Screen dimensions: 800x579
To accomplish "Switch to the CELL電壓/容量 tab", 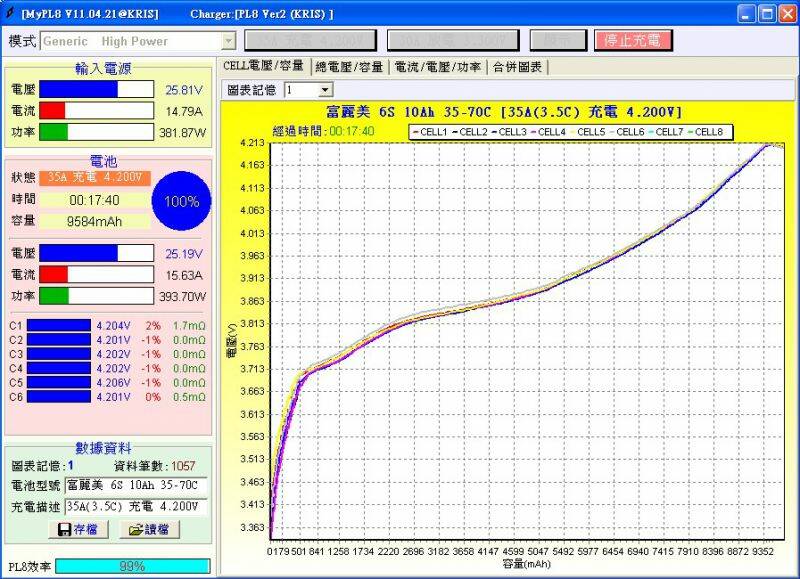I will pyautogui.click(x=263, y=66).
